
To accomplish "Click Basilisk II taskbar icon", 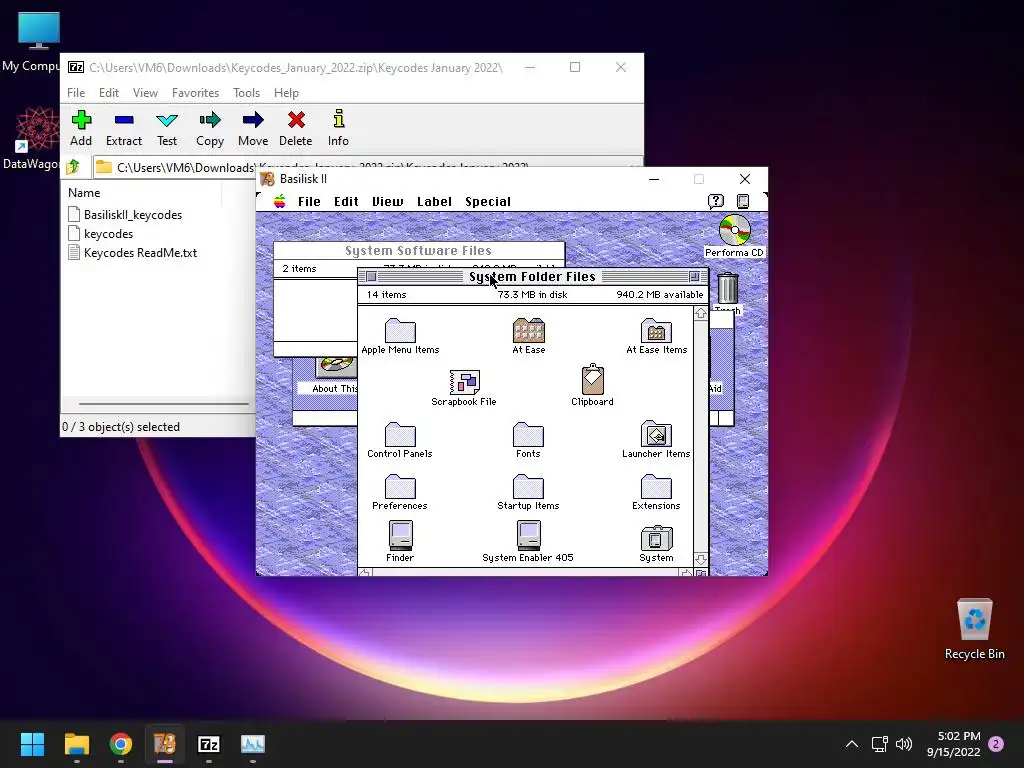I will click(x=165, y=744).
